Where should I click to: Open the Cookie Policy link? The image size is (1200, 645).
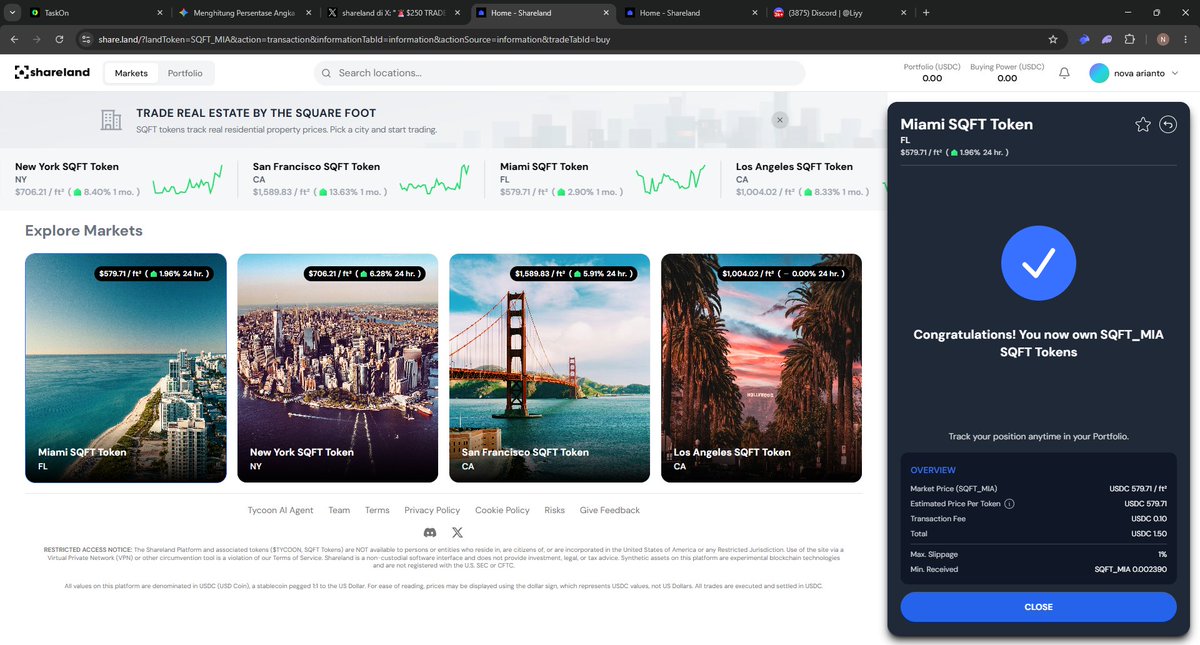coord(502,510)
